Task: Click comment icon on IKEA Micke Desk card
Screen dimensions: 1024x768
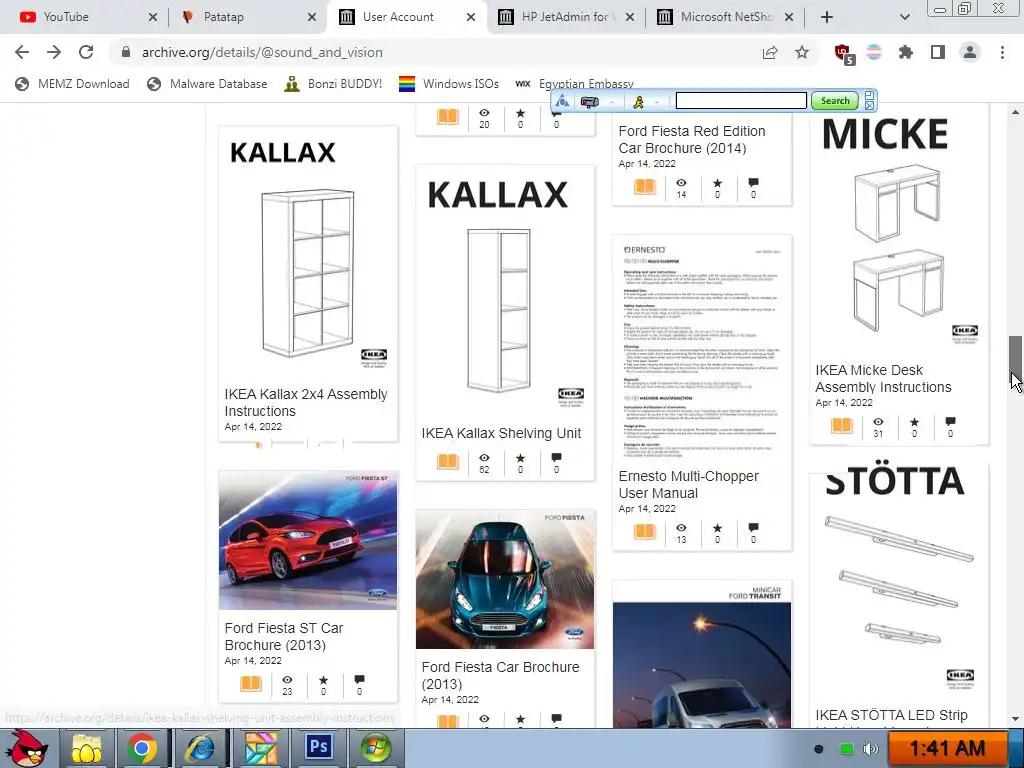Action: pos(950,421)
